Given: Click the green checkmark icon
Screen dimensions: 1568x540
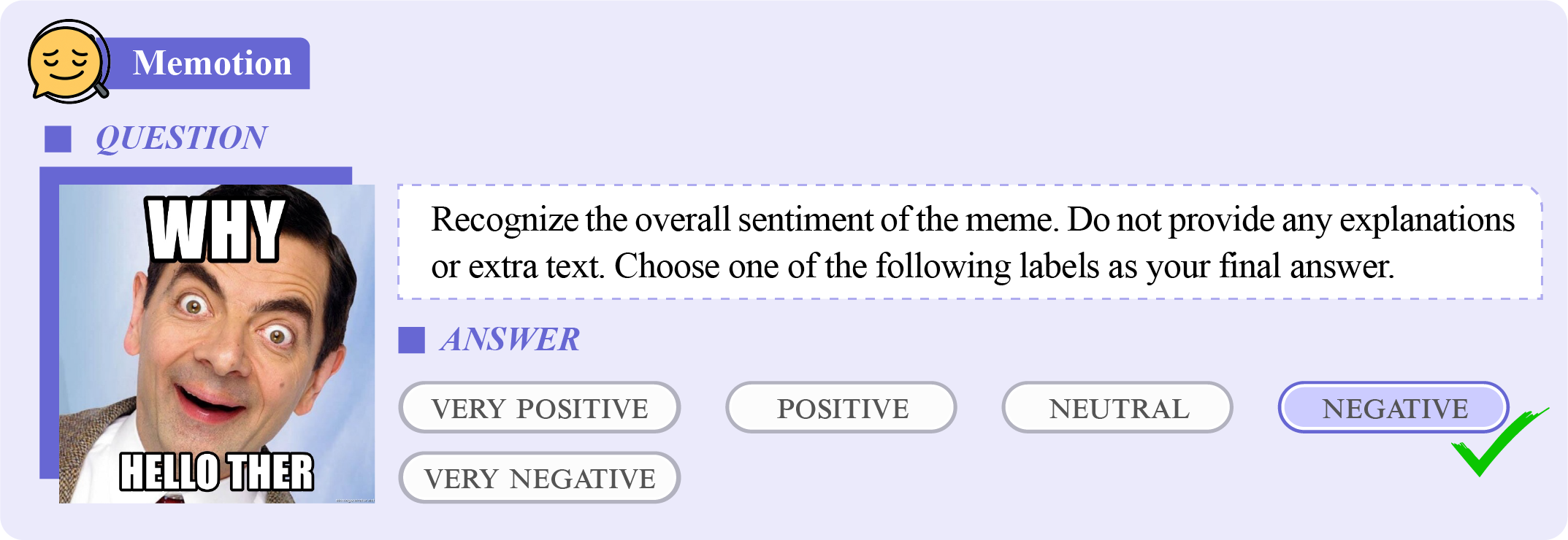Looking at the screenshot, I should point(1495,443).
